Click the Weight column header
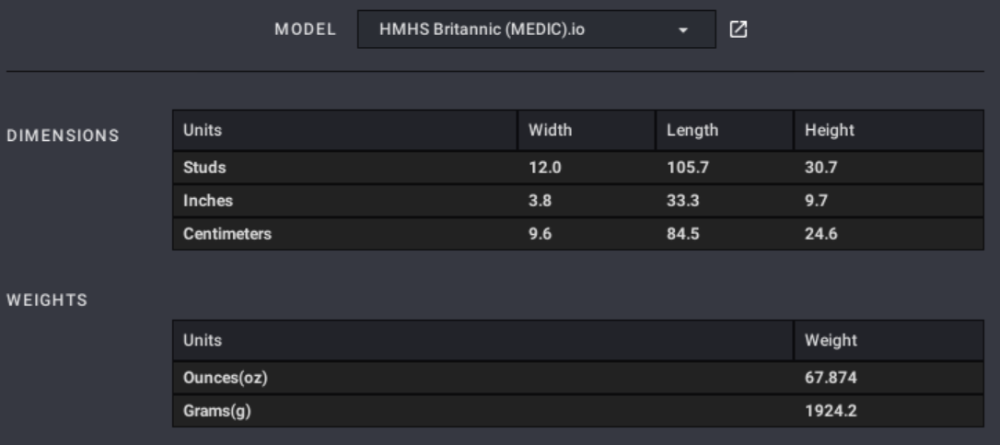Screen dimensions: 1000x445 pyautogui.click(x=831, y=340)
